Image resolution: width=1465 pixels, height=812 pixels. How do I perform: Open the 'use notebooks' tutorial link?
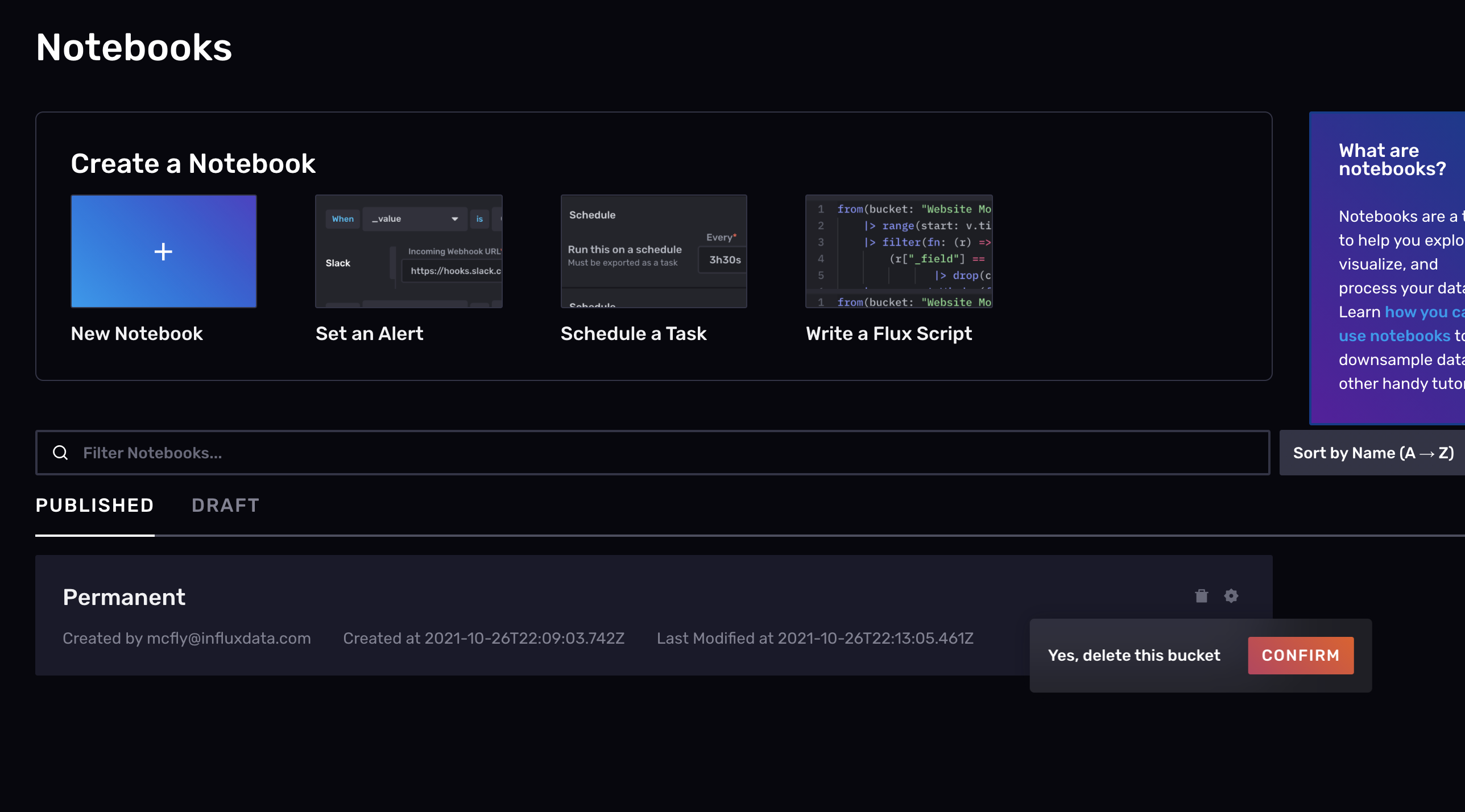pos(1394,335)
